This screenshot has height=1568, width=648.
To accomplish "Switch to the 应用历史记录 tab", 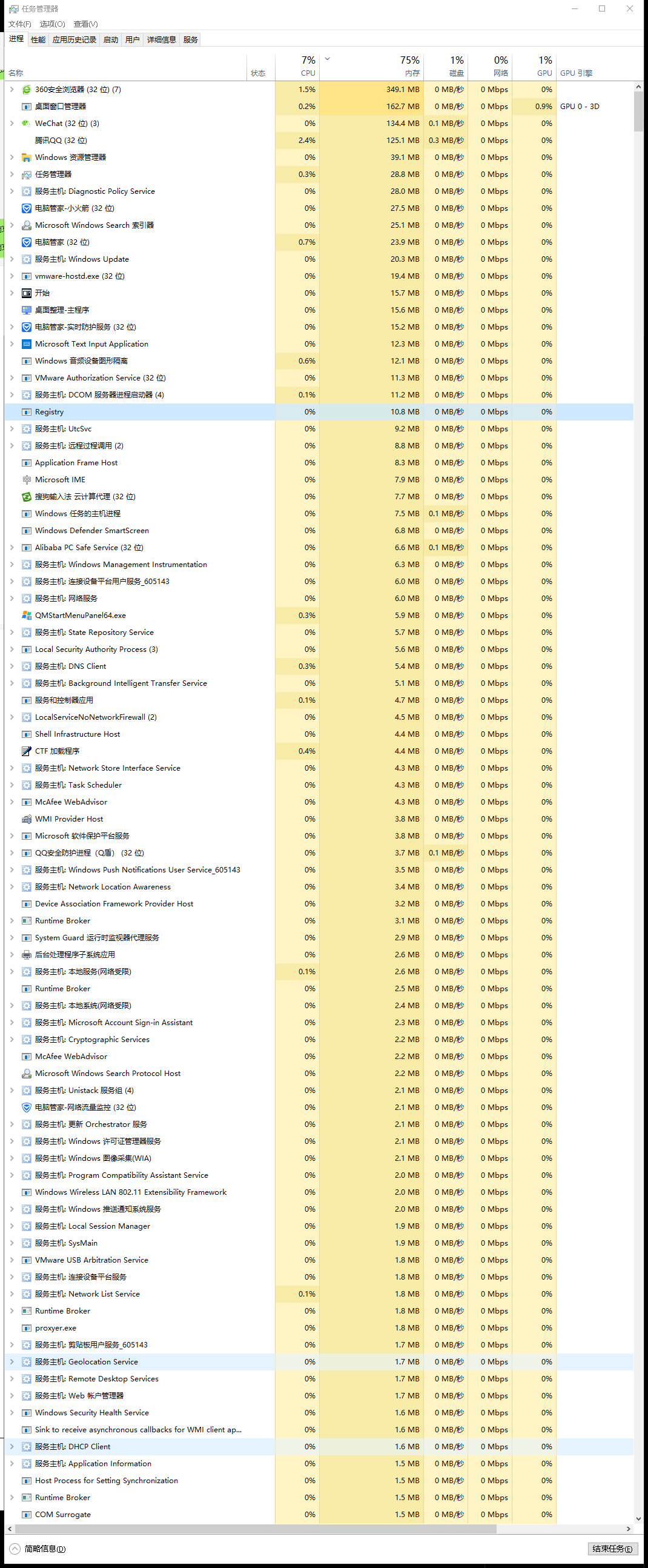I will pos(74,39).
